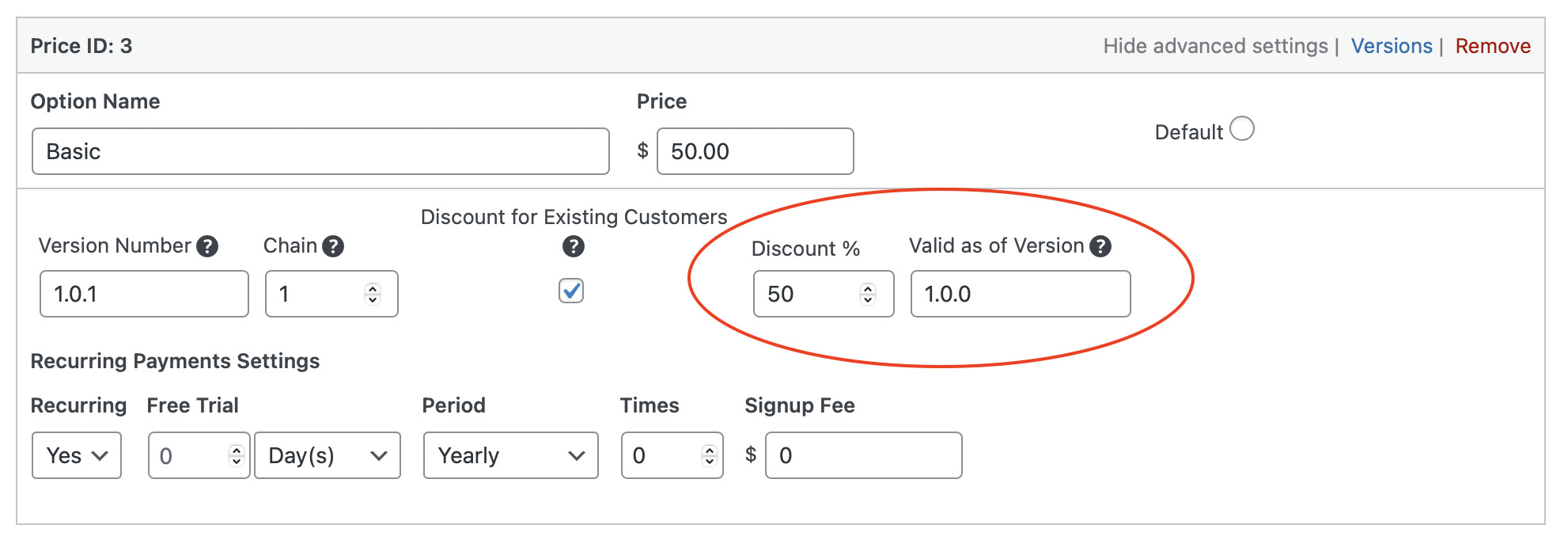The height and width of the screenshot is (540, 1568).
Task: Expand the Day(s) trial unit dropdown
Action: pos(328,455)
